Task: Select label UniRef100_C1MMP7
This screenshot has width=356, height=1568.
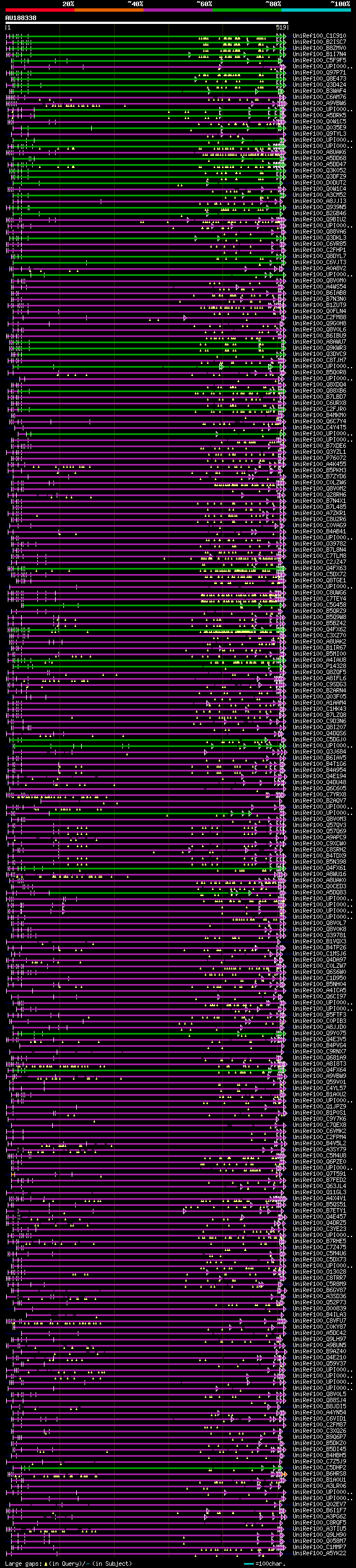Action: (x=319, y=1547)
